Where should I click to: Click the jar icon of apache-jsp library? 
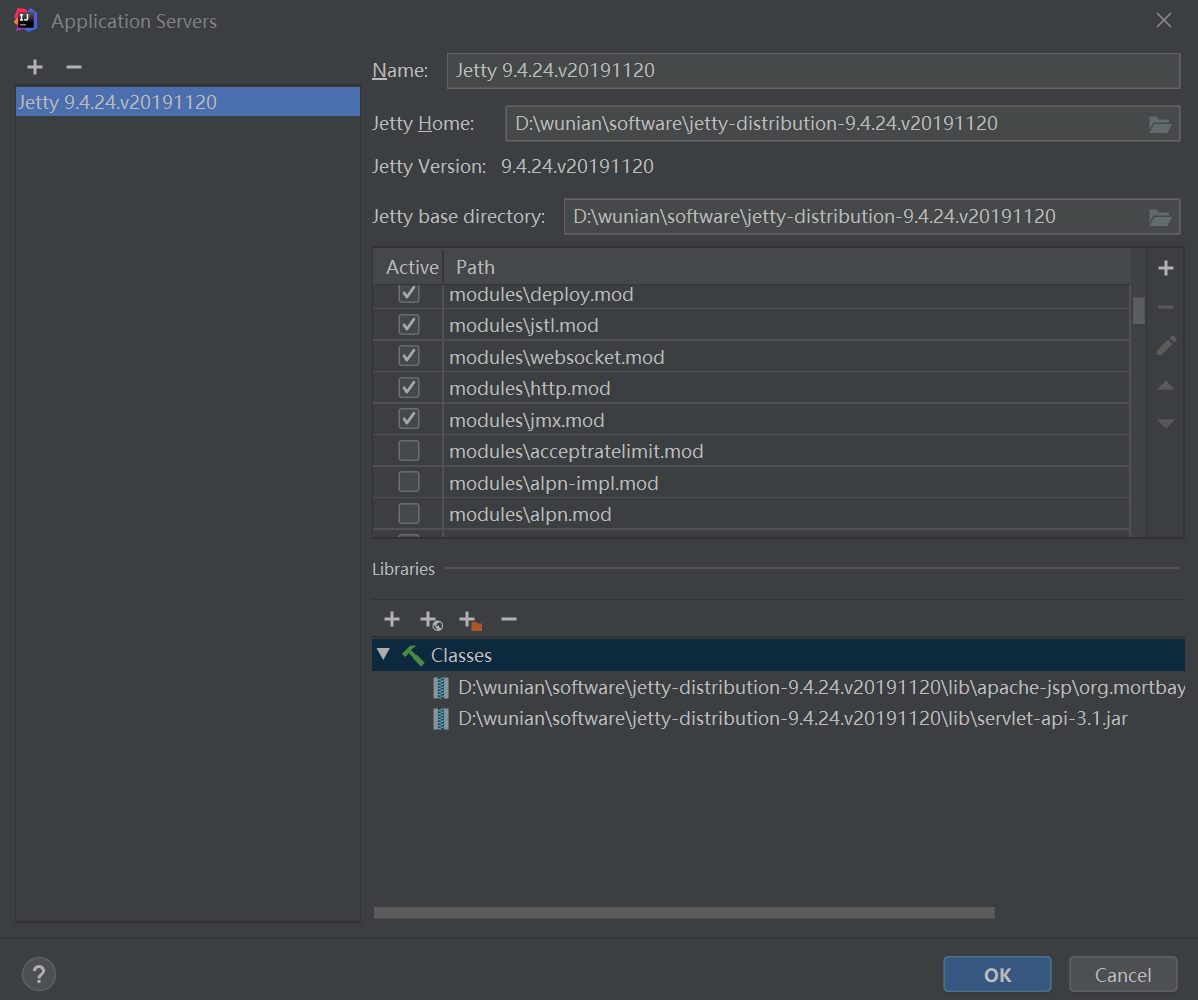click(441, 688)
